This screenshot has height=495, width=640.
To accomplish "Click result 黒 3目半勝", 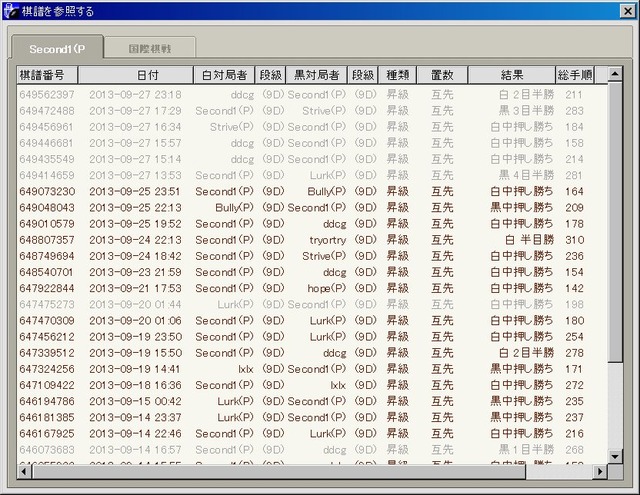I will click(x=526, y=111).
